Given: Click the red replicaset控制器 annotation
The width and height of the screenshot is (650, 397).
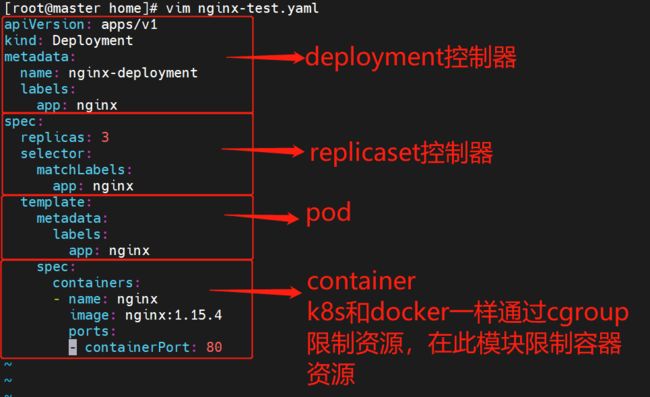Looking at the screenshot, I should point(401,153).
